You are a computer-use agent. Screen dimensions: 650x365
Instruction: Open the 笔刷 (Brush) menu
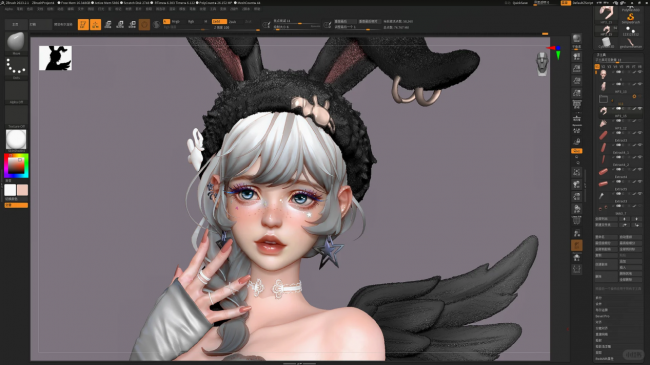[x=19, y=9]
